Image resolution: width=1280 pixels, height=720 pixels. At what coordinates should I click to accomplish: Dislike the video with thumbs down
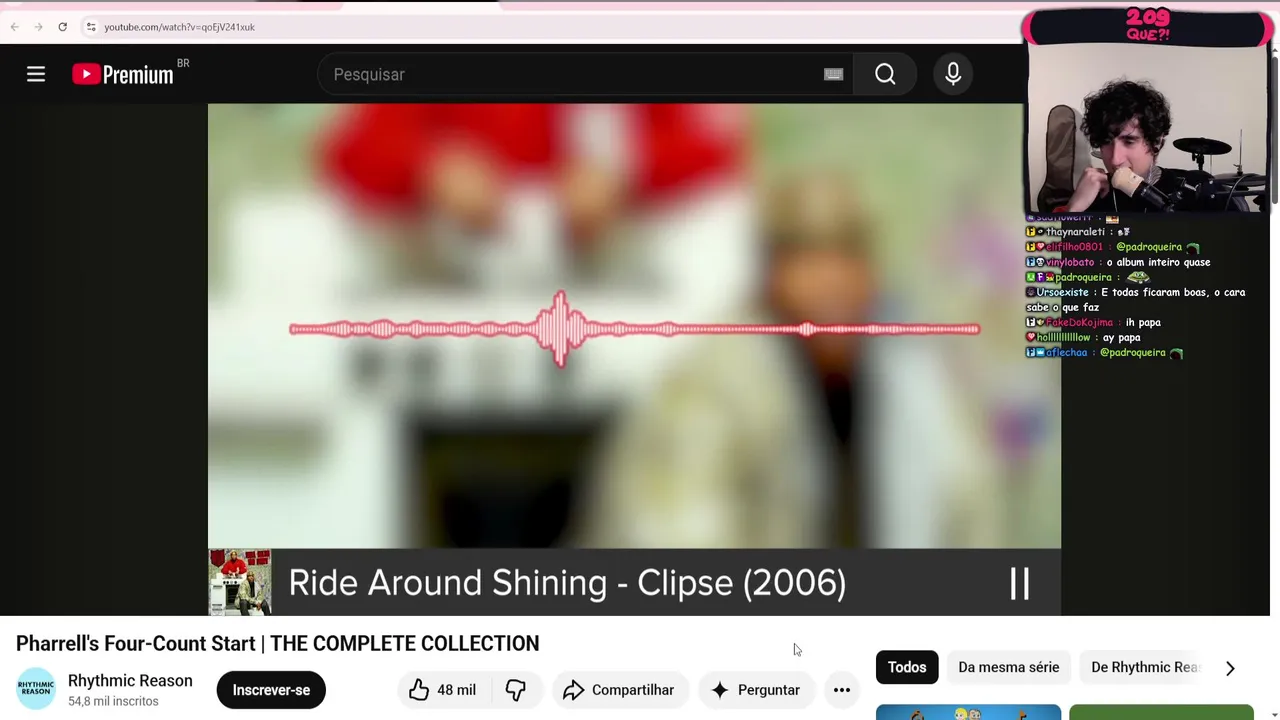[516, 690]
